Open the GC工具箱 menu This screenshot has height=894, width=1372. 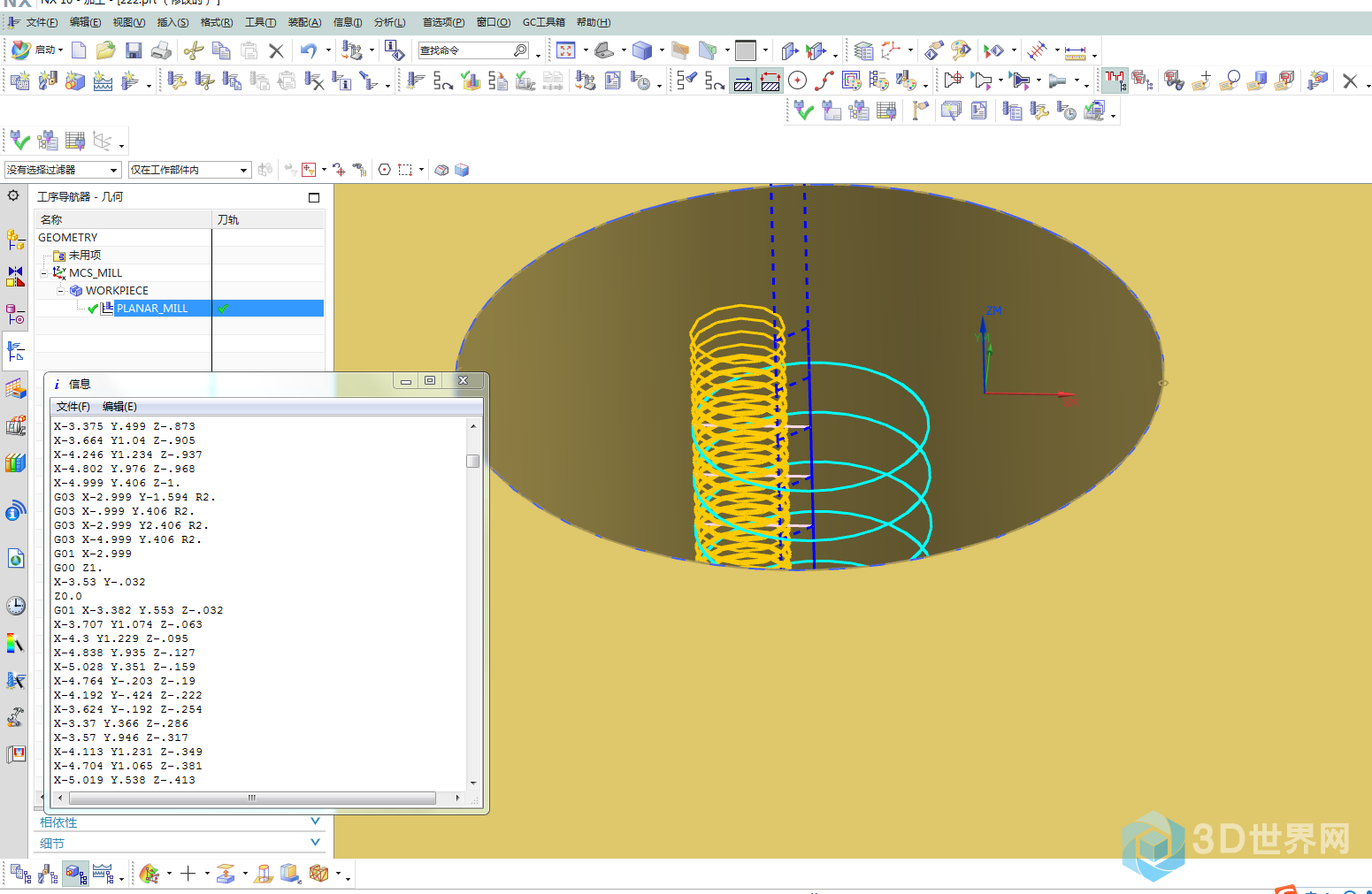click(544, 22)
